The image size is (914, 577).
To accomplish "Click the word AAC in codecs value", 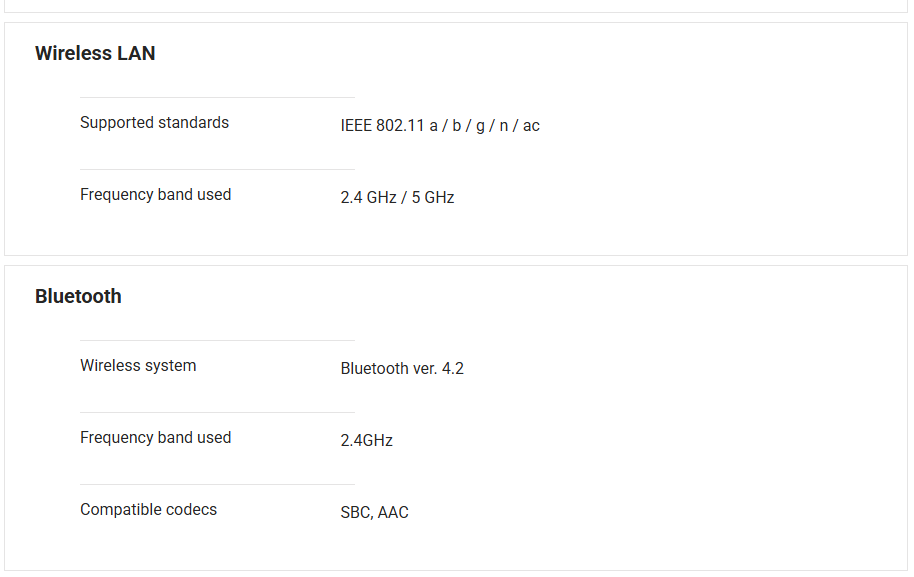I will coord(393,513).
